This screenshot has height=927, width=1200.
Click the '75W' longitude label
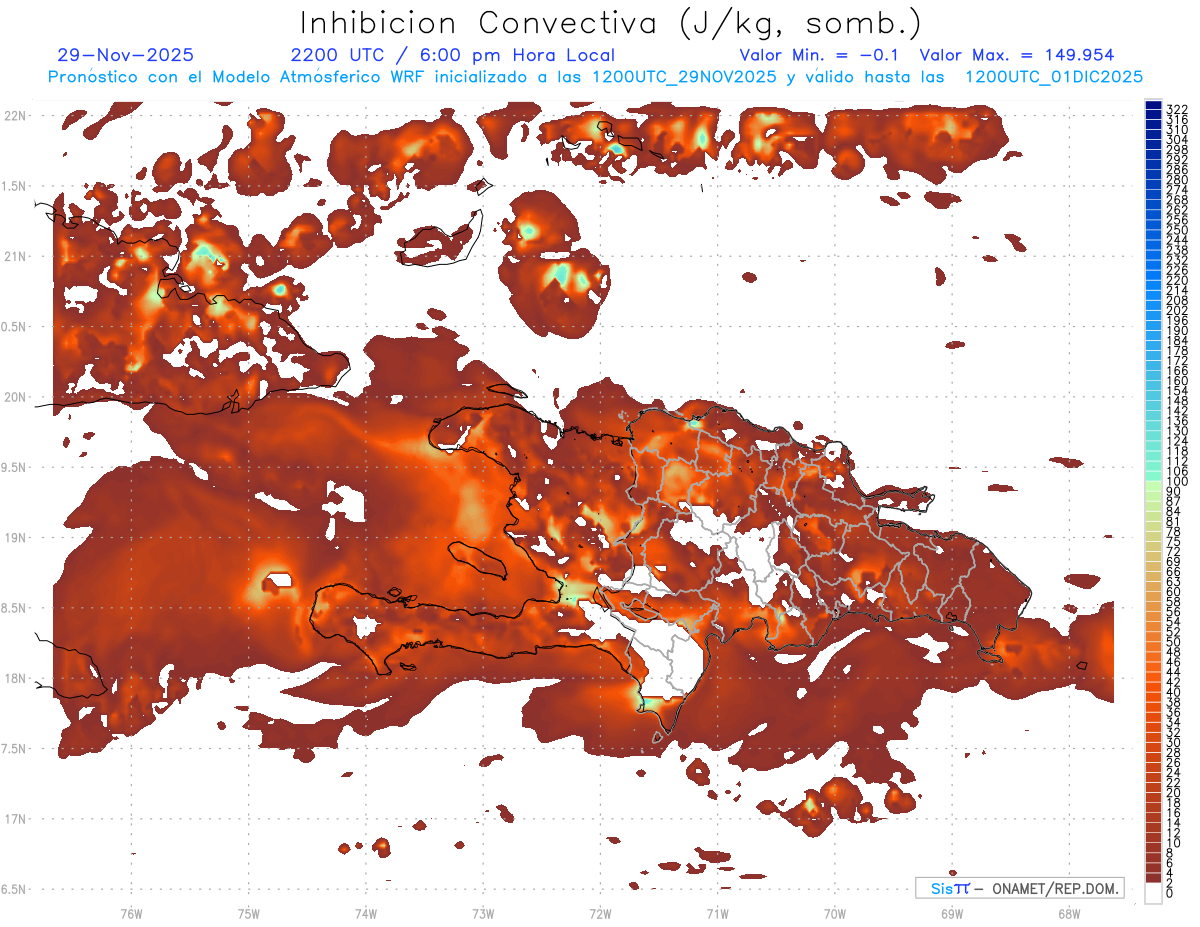point(248,913)
